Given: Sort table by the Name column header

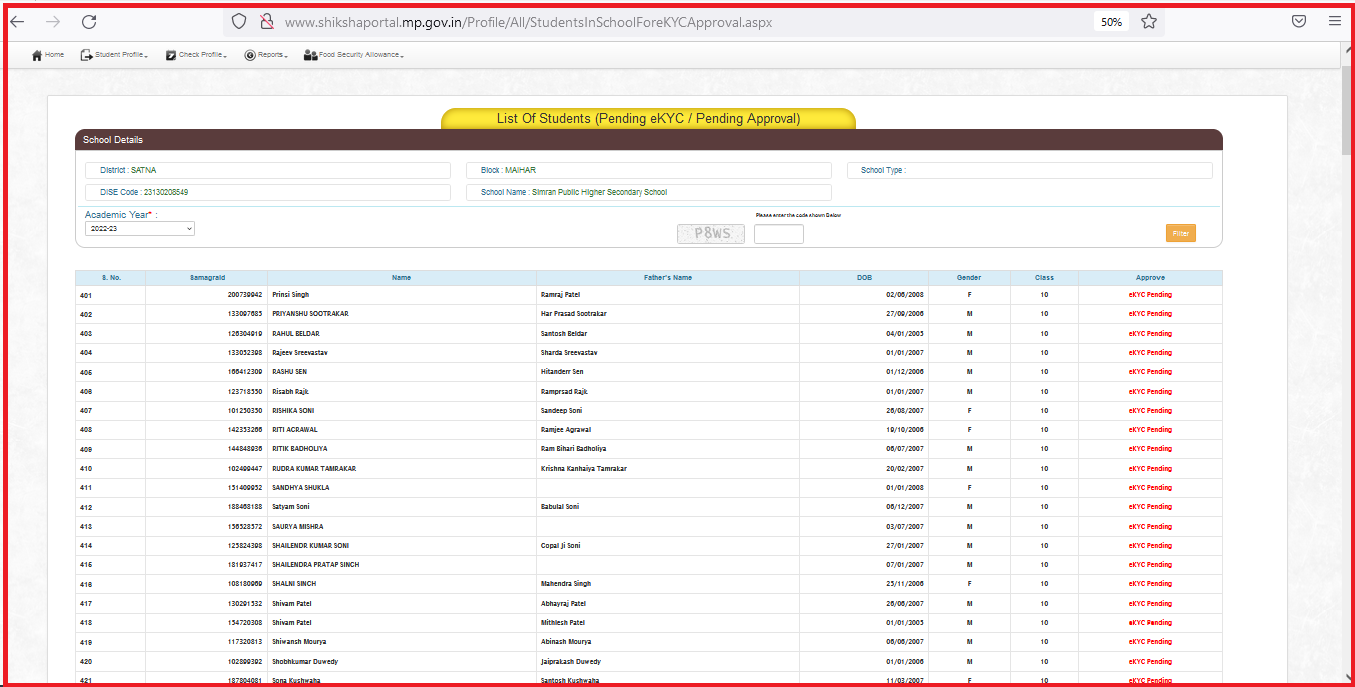Looking at the screenshot, I should coord(401,278).
